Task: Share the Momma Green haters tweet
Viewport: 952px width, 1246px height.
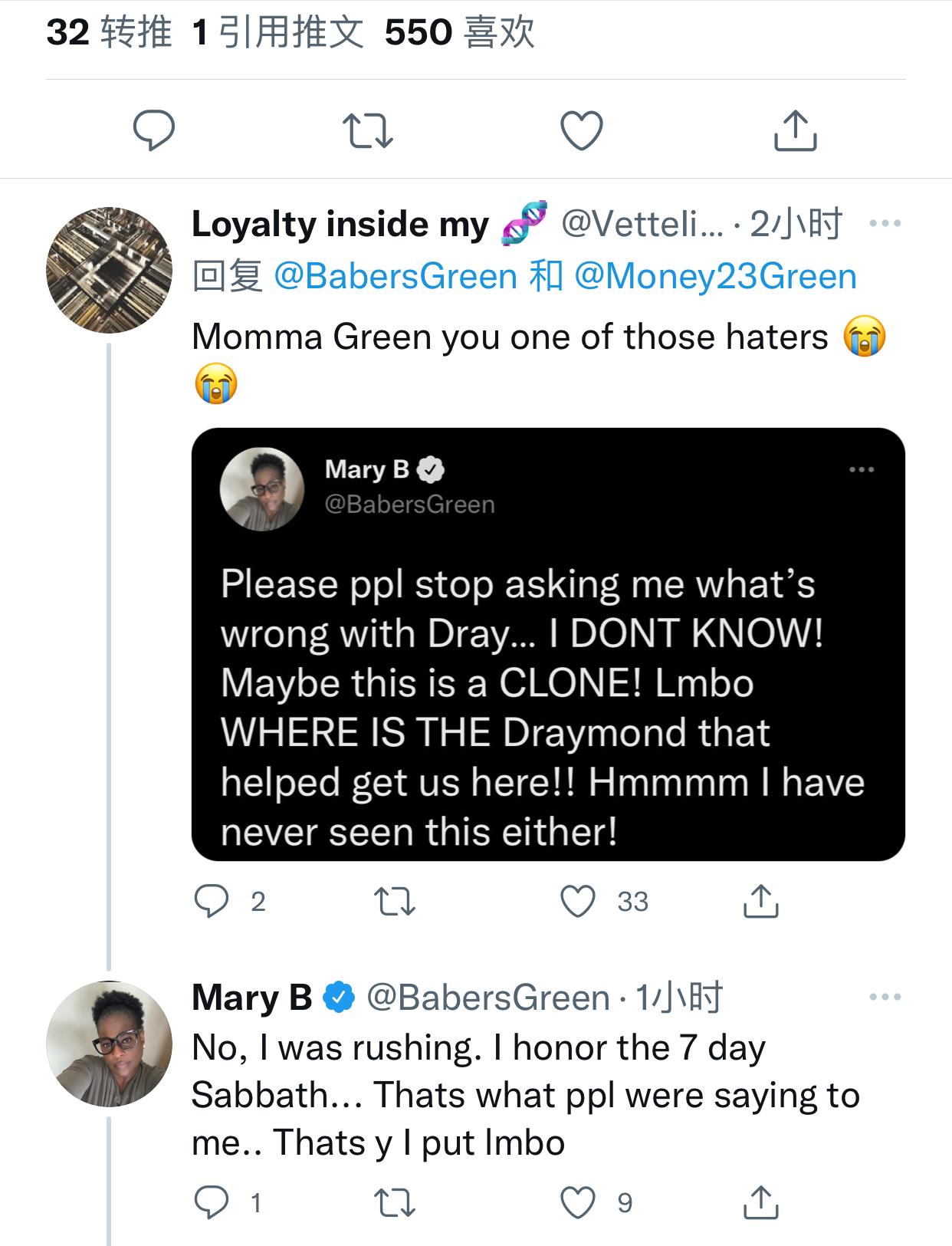Action: click(760, 901)
